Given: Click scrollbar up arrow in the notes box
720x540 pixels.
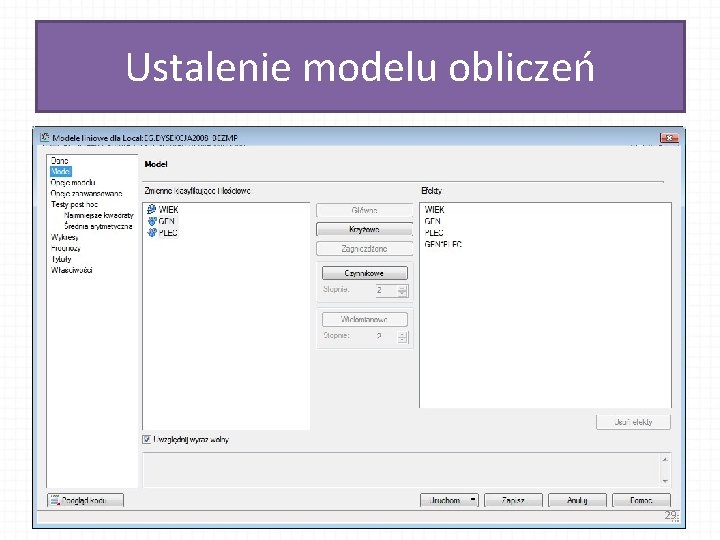Looking at the screenshot, I should [665, 459].
